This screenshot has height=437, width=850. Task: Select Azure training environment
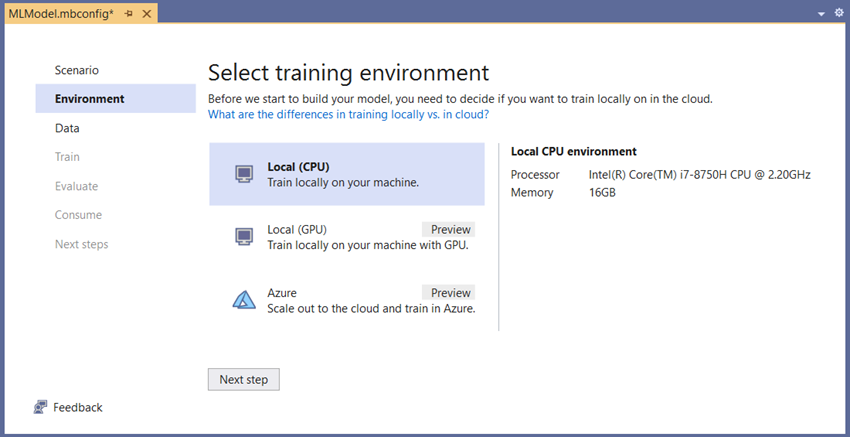click(347, 300)
